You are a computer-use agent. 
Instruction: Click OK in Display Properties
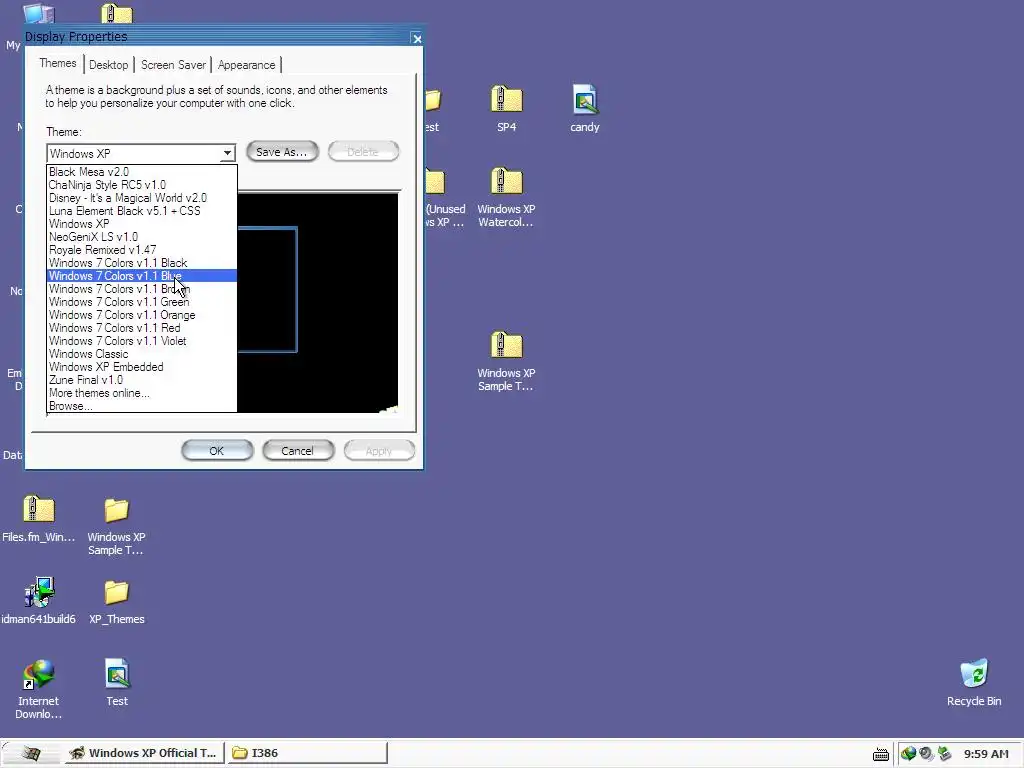(x=217, y=451)
